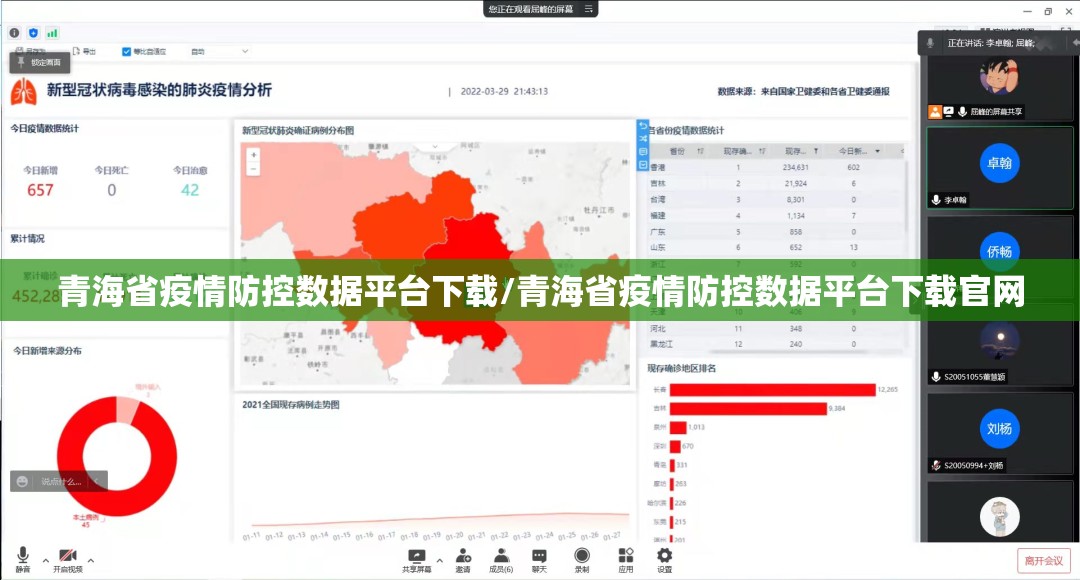This screenshot has height=580, width=1080.
Task: Click the red 离开会议 leave button
Action: tap(1043, 560)
